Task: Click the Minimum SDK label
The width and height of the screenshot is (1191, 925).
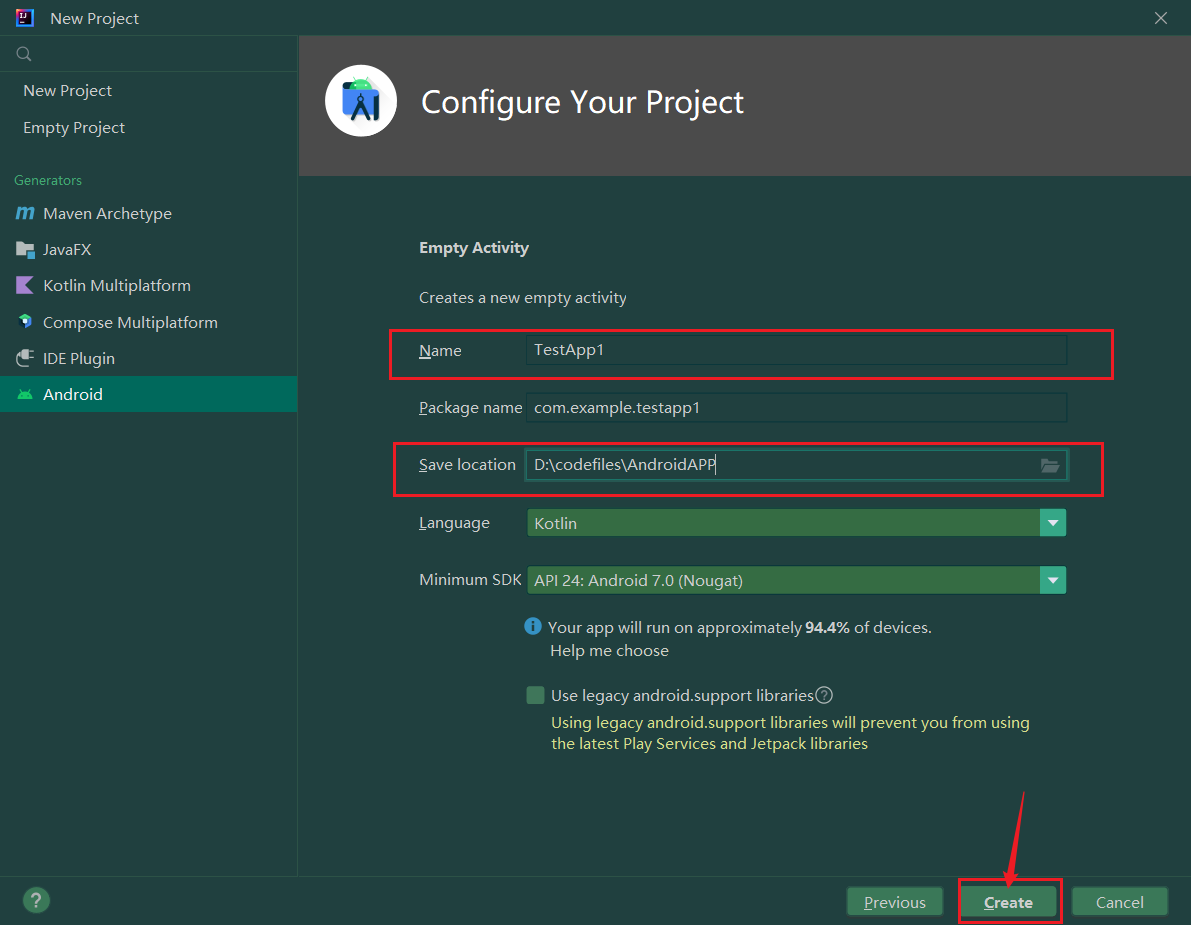Action: click(x=470, y=579)
